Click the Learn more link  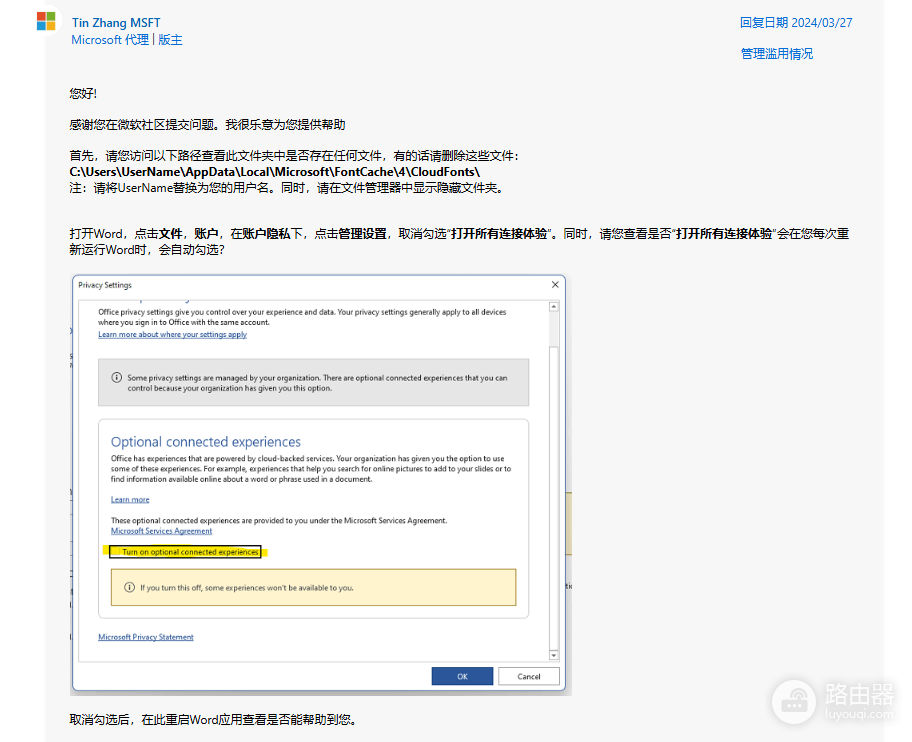pos(130,500)
